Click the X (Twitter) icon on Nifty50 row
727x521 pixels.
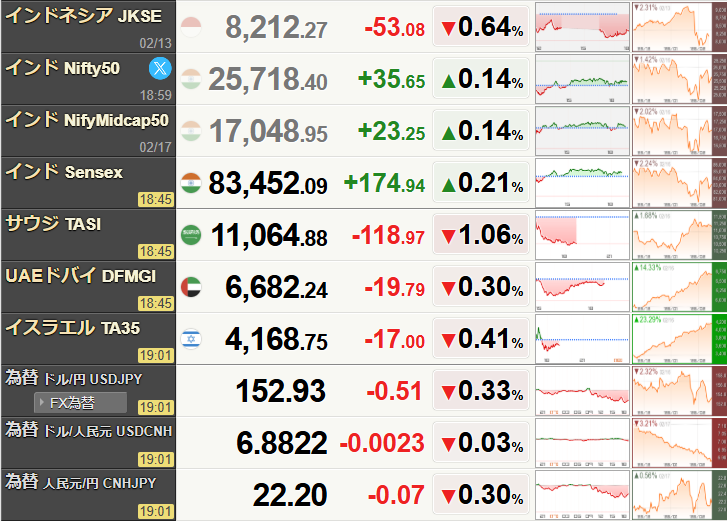click(x=160, y=69)
